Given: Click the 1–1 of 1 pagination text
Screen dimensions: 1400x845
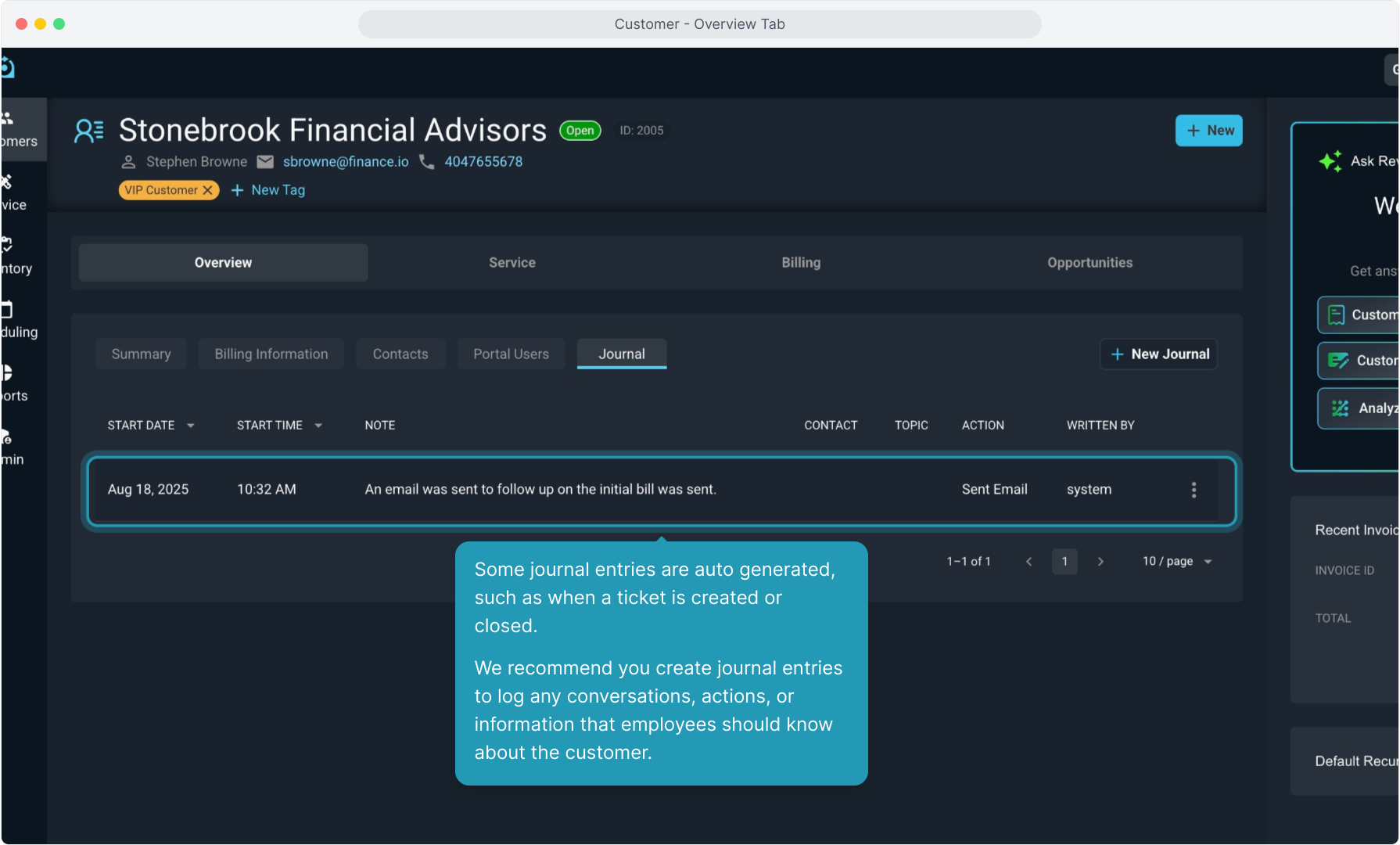Looking at the screenshot, I should tap(969, 562).
